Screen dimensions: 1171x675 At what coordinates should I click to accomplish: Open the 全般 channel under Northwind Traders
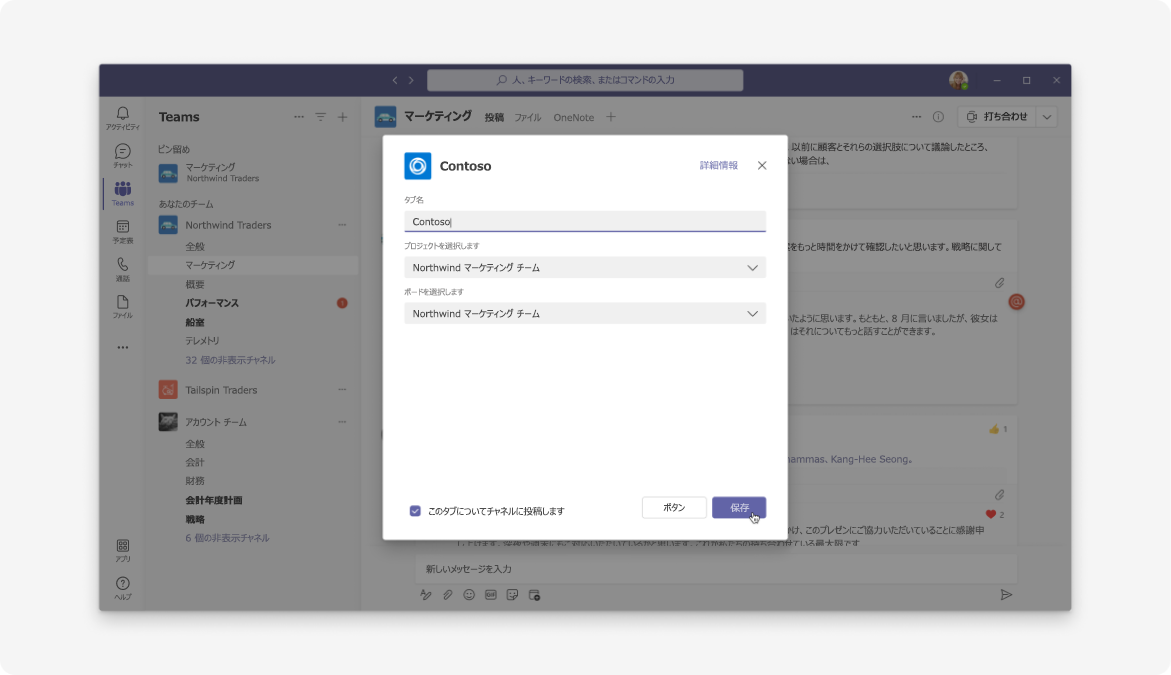tap(195, 246)
